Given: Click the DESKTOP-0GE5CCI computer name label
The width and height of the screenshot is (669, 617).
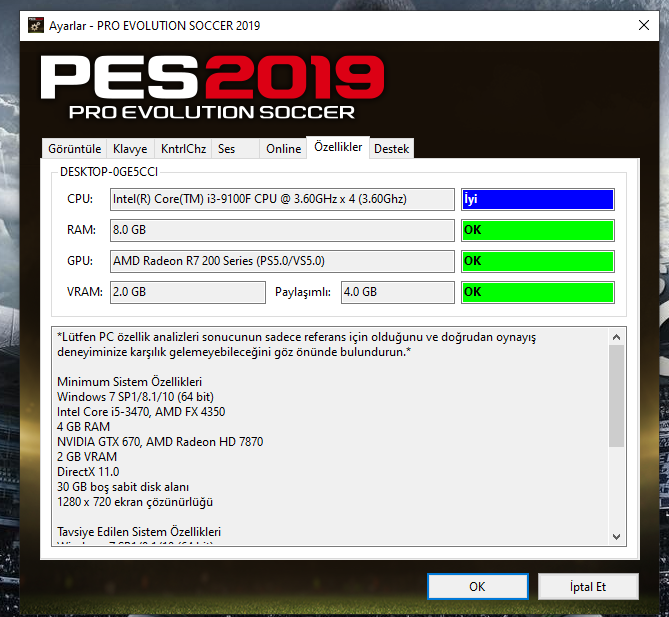Looking at the screenshot, I should coord(109,172).
